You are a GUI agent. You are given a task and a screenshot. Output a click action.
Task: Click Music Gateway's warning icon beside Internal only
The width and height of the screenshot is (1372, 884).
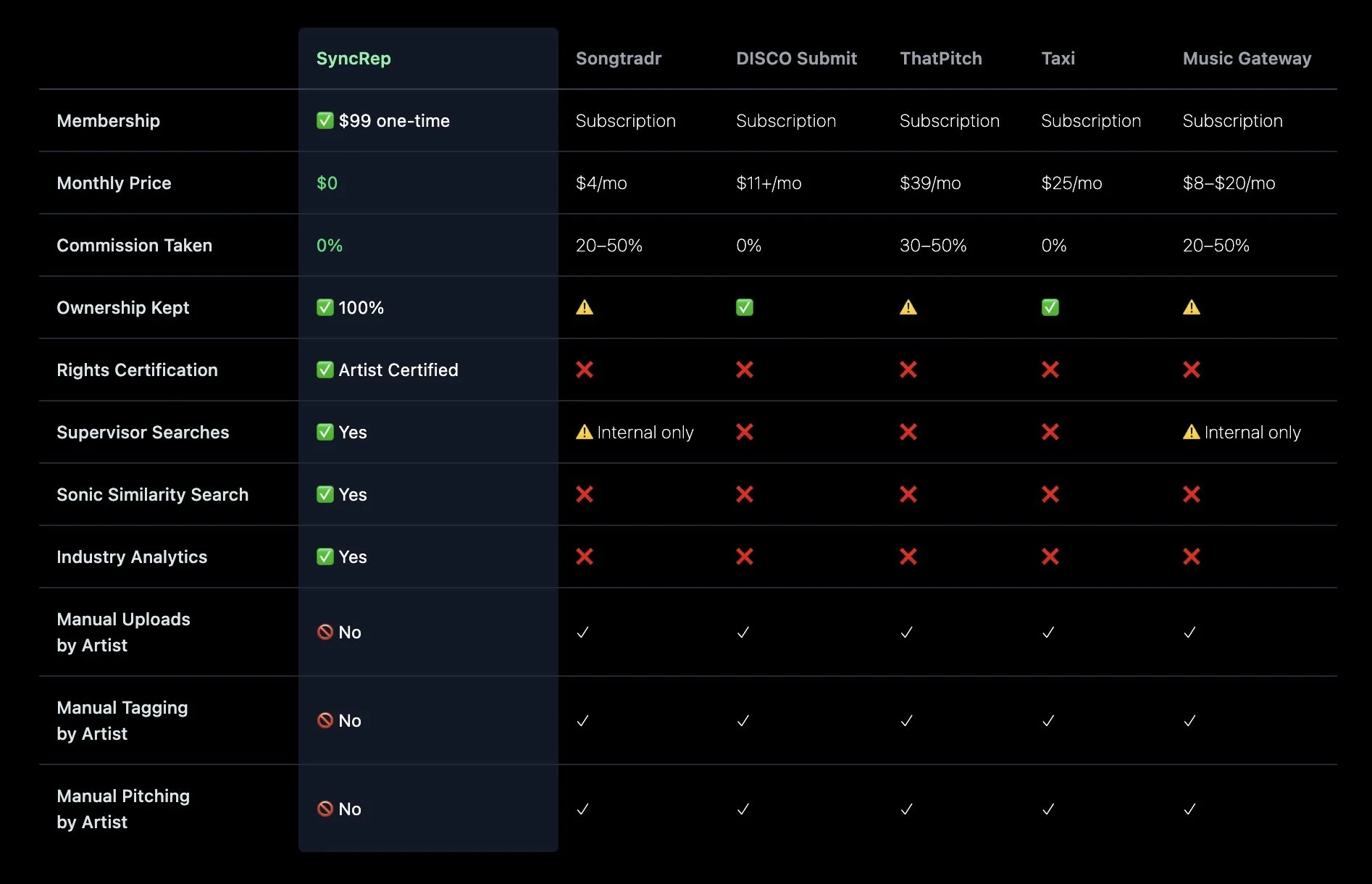tap(1192, 432)
